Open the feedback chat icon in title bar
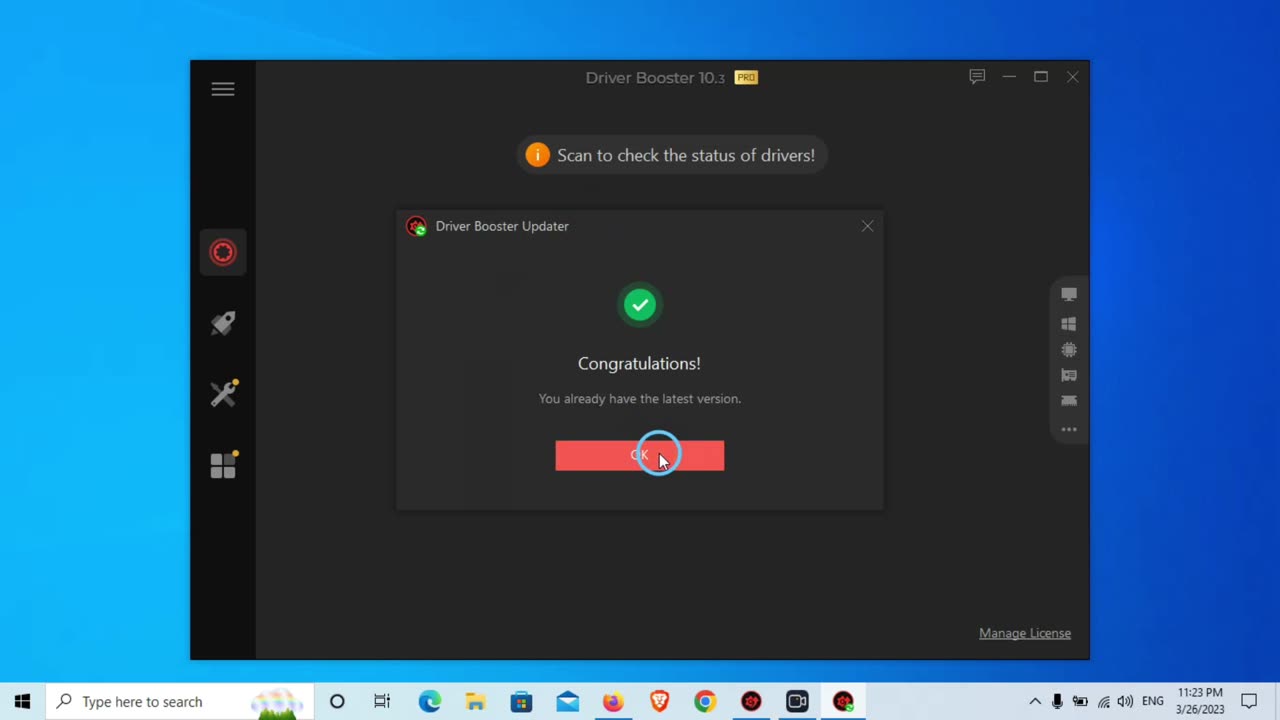Image resolution: width=1280 pixels, height=720 pixels. pos(977,77)
